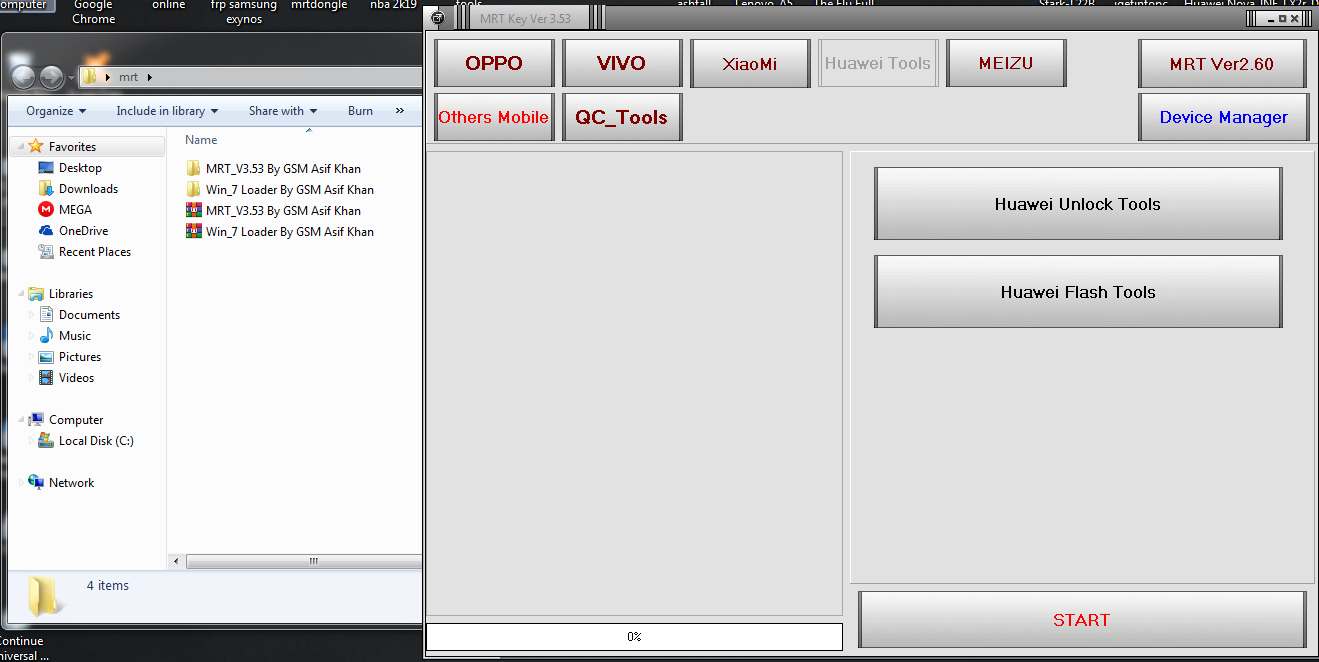Select the MEIZU button
This screenshot has width=1319, height=662.
pyautogui.click(x=1006, y=63)
